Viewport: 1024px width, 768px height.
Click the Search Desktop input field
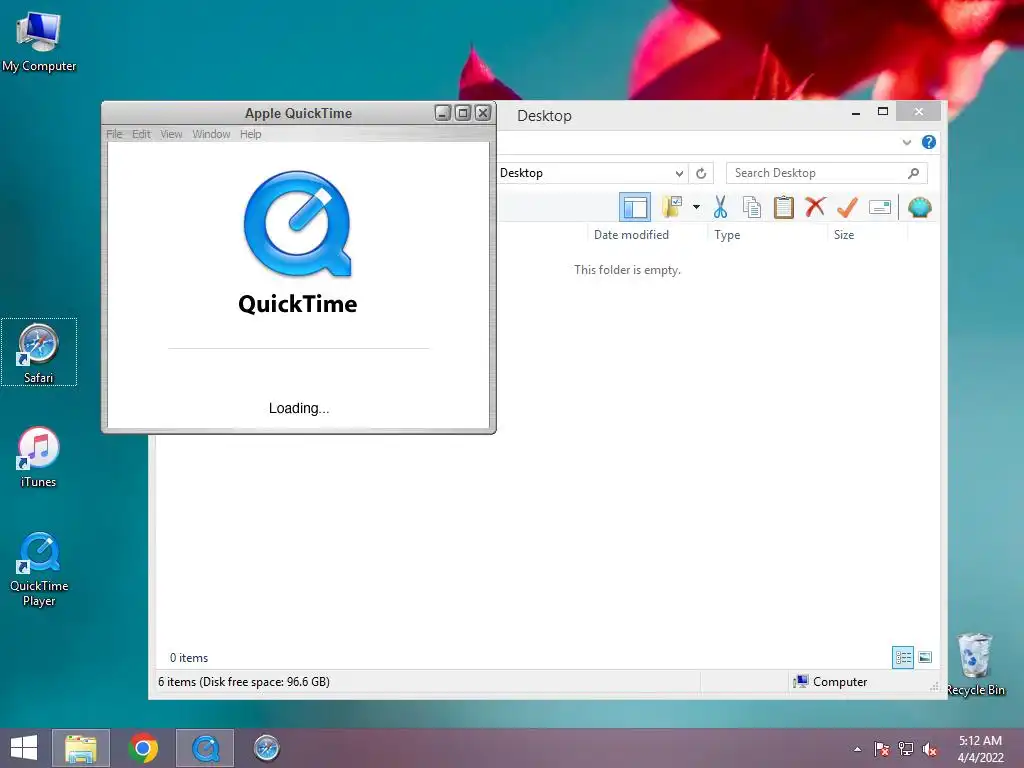coord(826,173)
